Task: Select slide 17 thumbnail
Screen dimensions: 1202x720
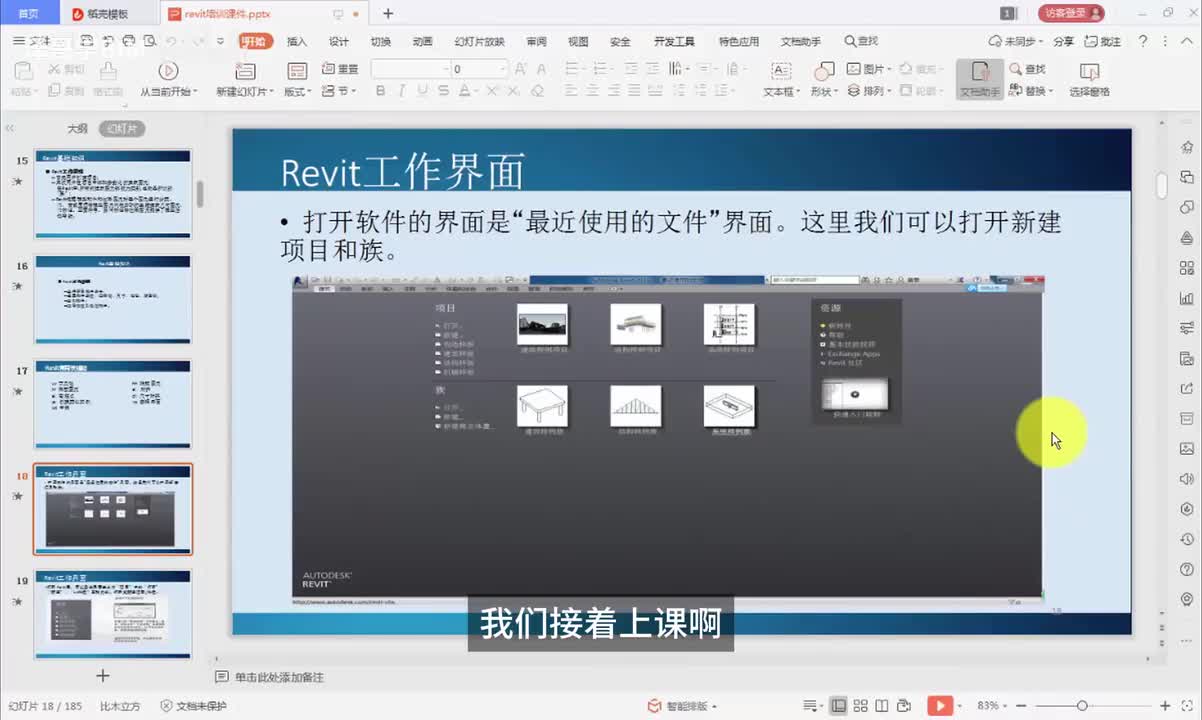Action: tap(113, 404)
